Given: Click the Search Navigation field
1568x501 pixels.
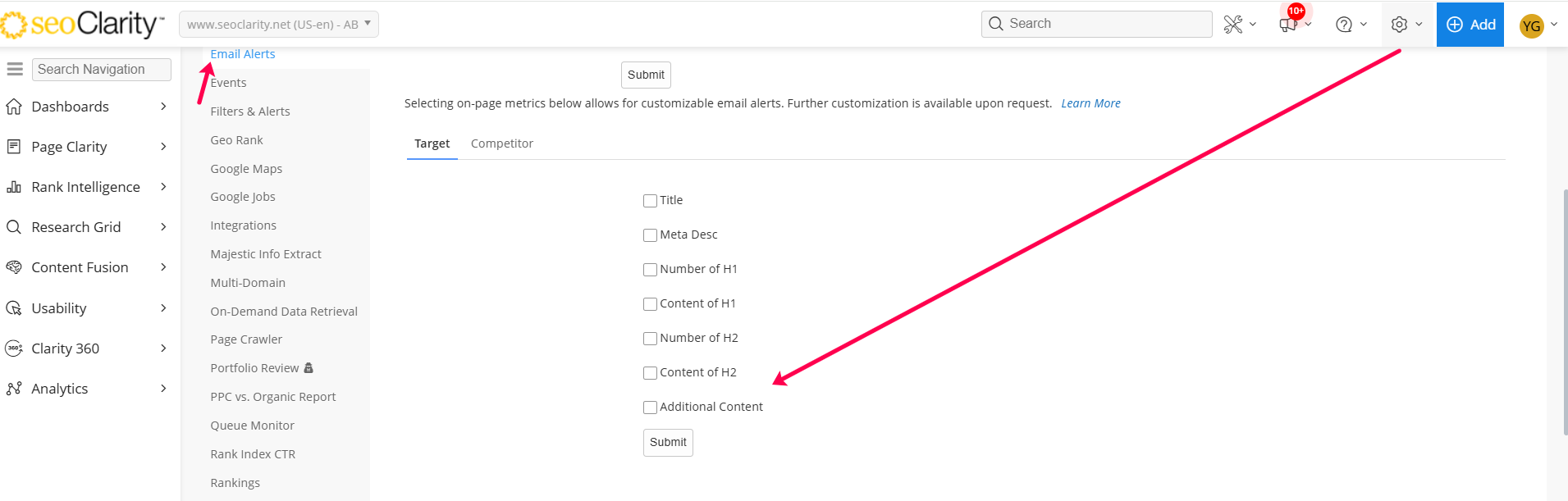Looking at the screenshot, I should pos(102,70).
